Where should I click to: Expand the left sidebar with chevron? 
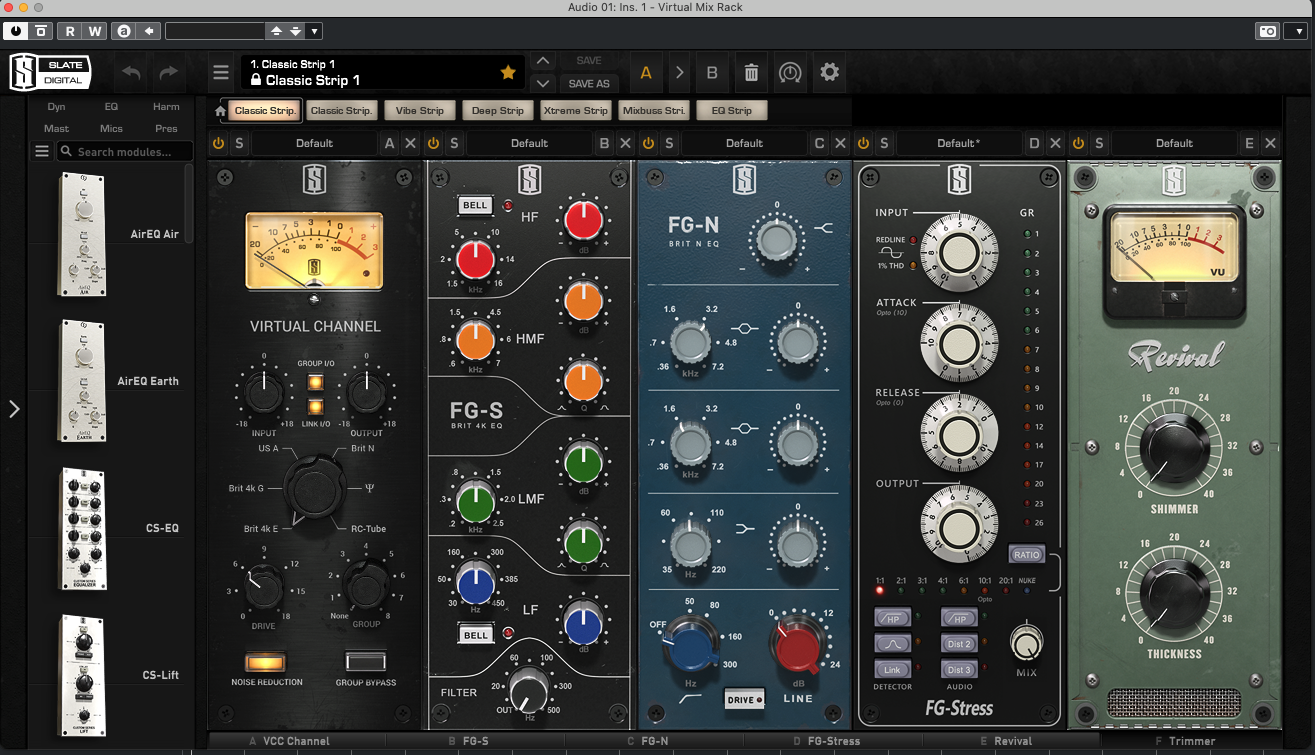coord(14,408)
